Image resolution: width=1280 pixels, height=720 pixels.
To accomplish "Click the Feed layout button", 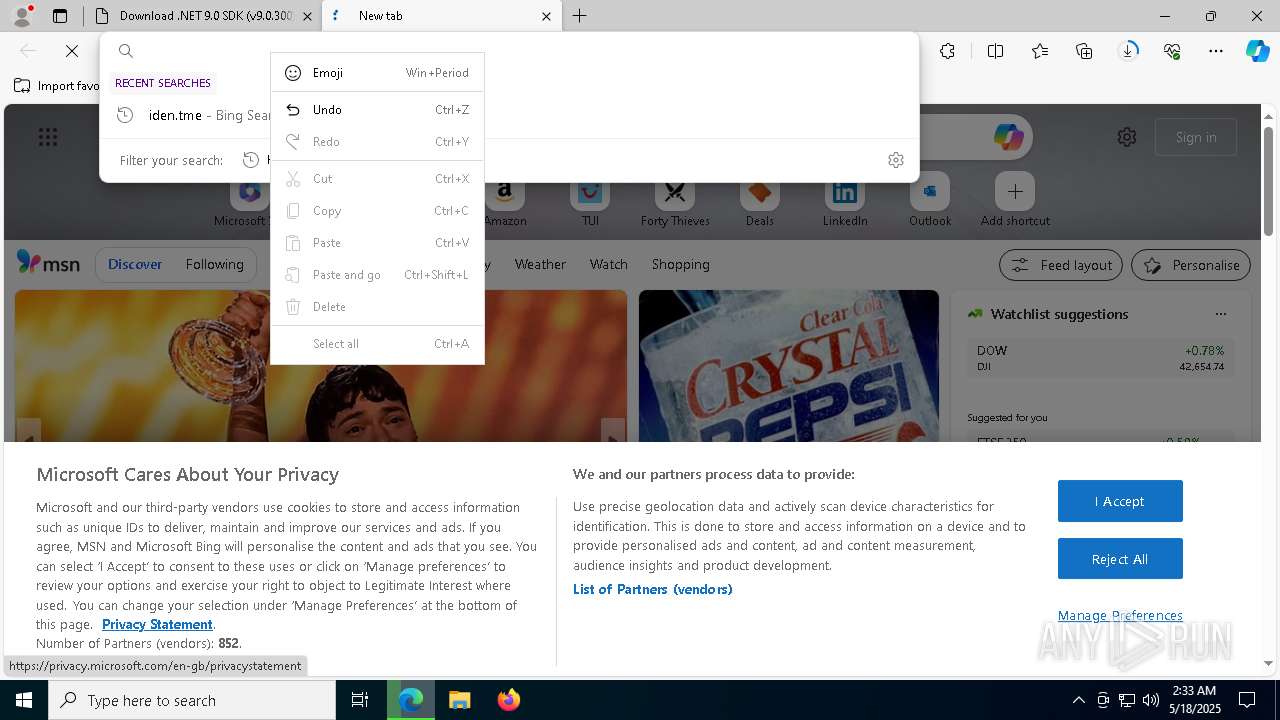I will tap(1061, 265).
